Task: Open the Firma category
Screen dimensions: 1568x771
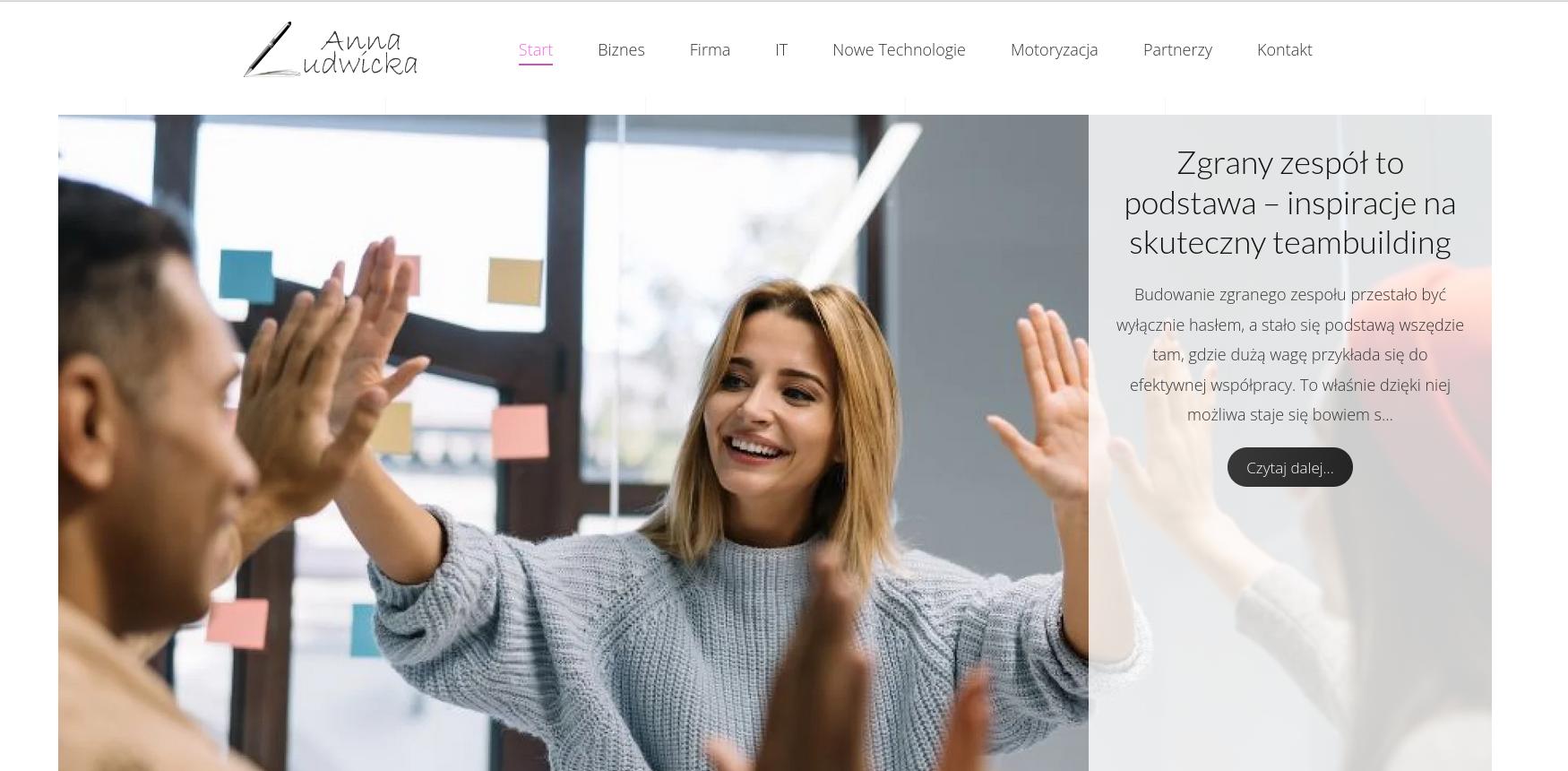Action: click(710, 50)
